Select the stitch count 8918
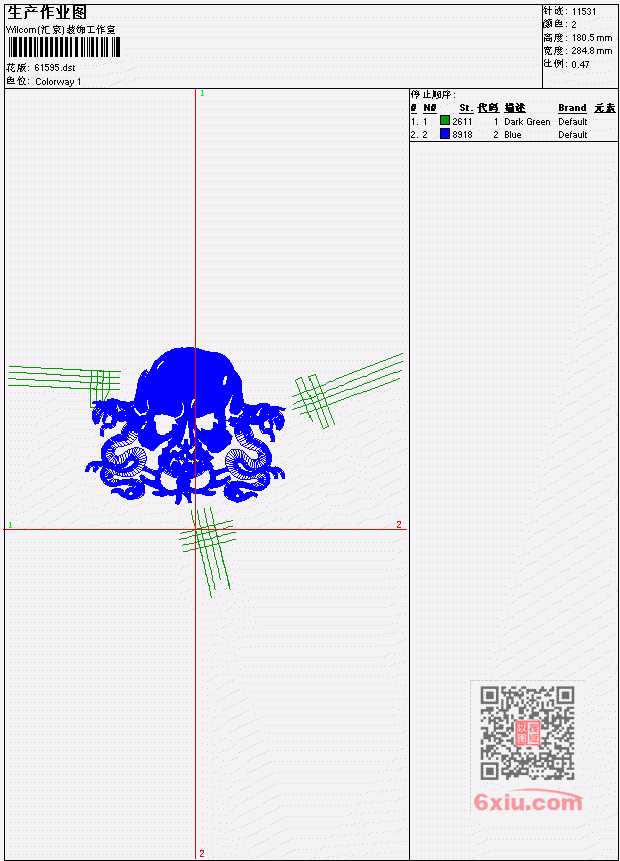The height and width of the screenshot is (861, 620). [x=462, y=135]
